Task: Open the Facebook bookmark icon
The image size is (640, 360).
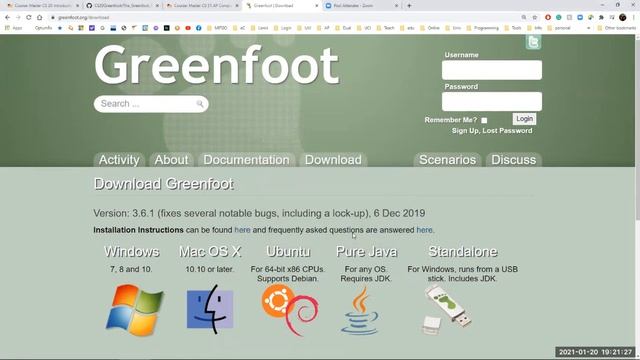Action: pyautogui.click(x=198, y=28)
